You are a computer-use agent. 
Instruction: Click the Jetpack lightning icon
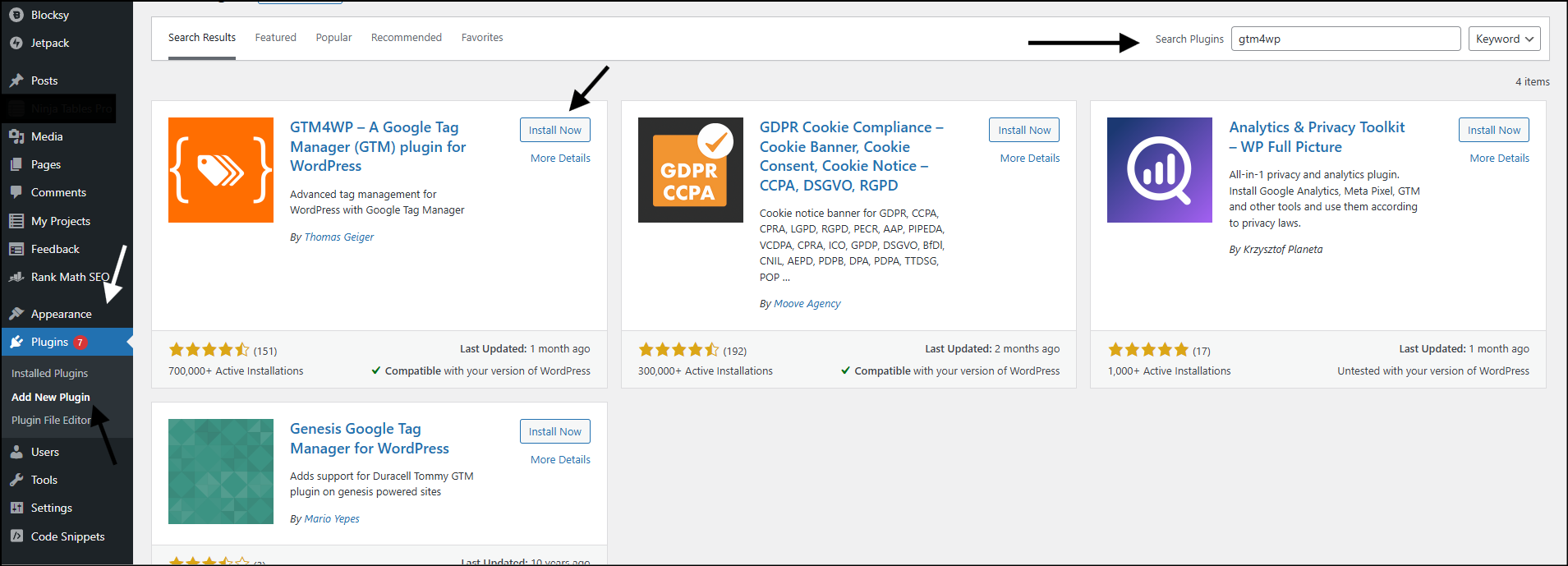click(16, 43)
